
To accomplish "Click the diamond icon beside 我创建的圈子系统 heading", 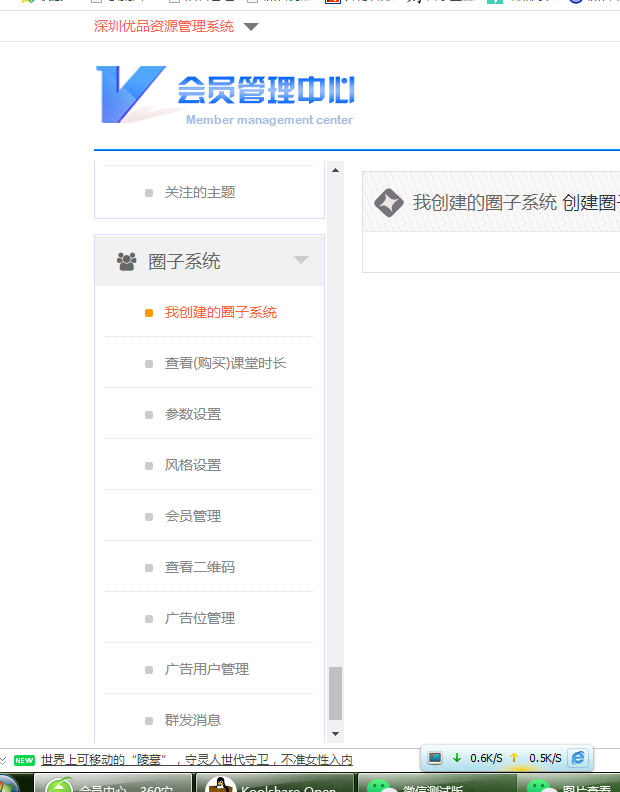I will (388, 202).
